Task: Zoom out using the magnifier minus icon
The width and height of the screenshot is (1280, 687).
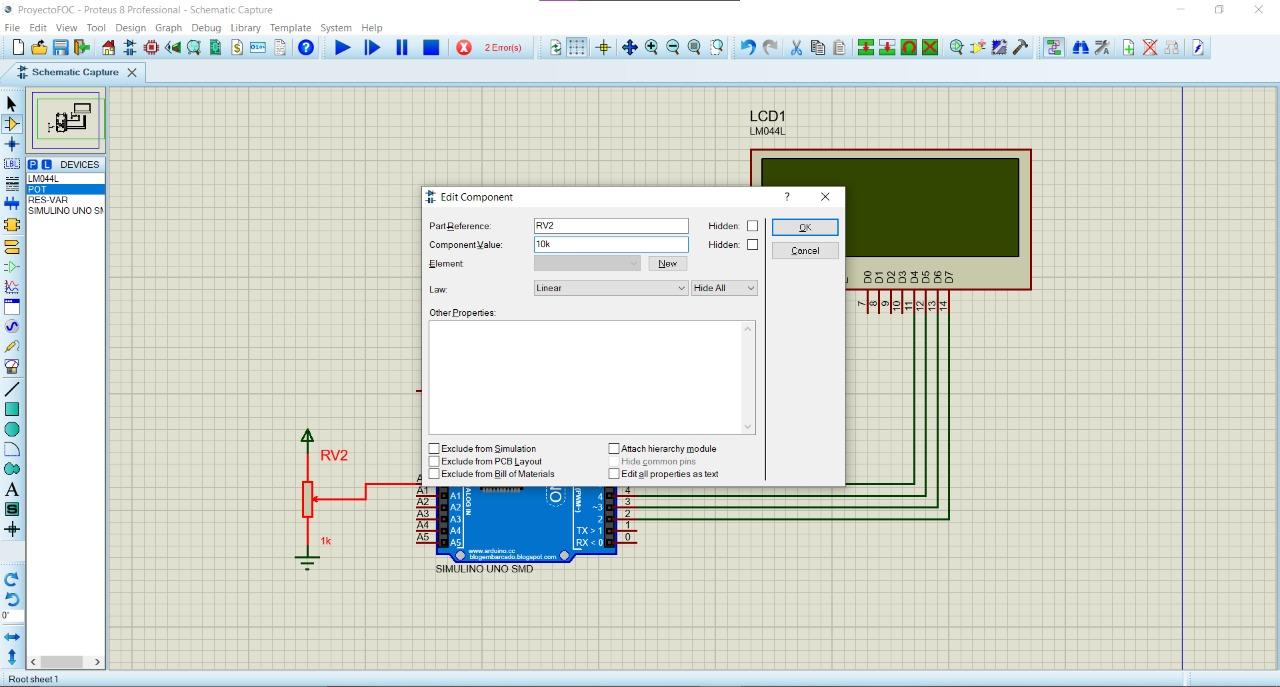Action: (673, 47)
